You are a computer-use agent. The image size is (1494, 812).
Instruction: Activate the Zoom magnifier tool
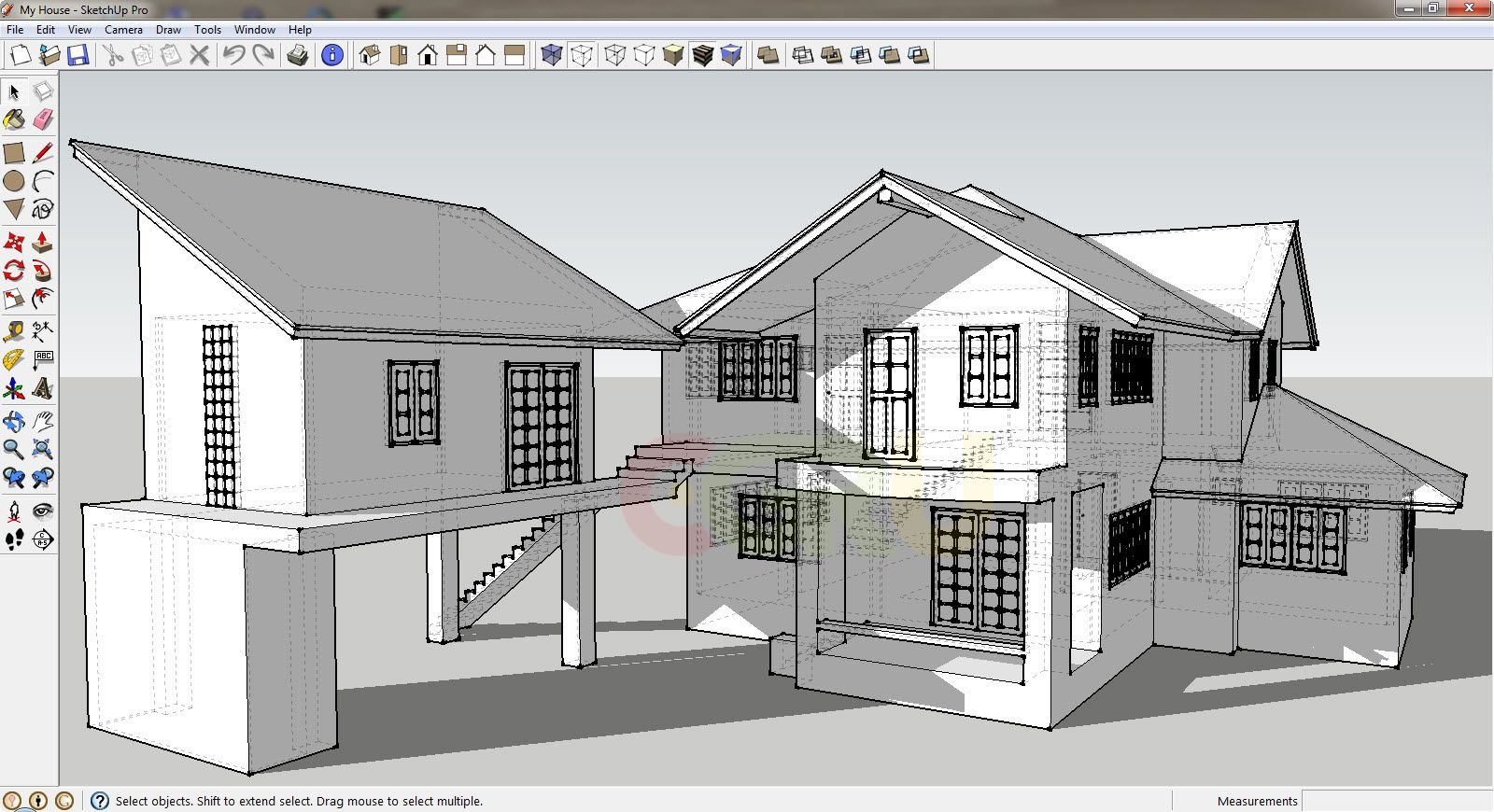tap(14, 450)
